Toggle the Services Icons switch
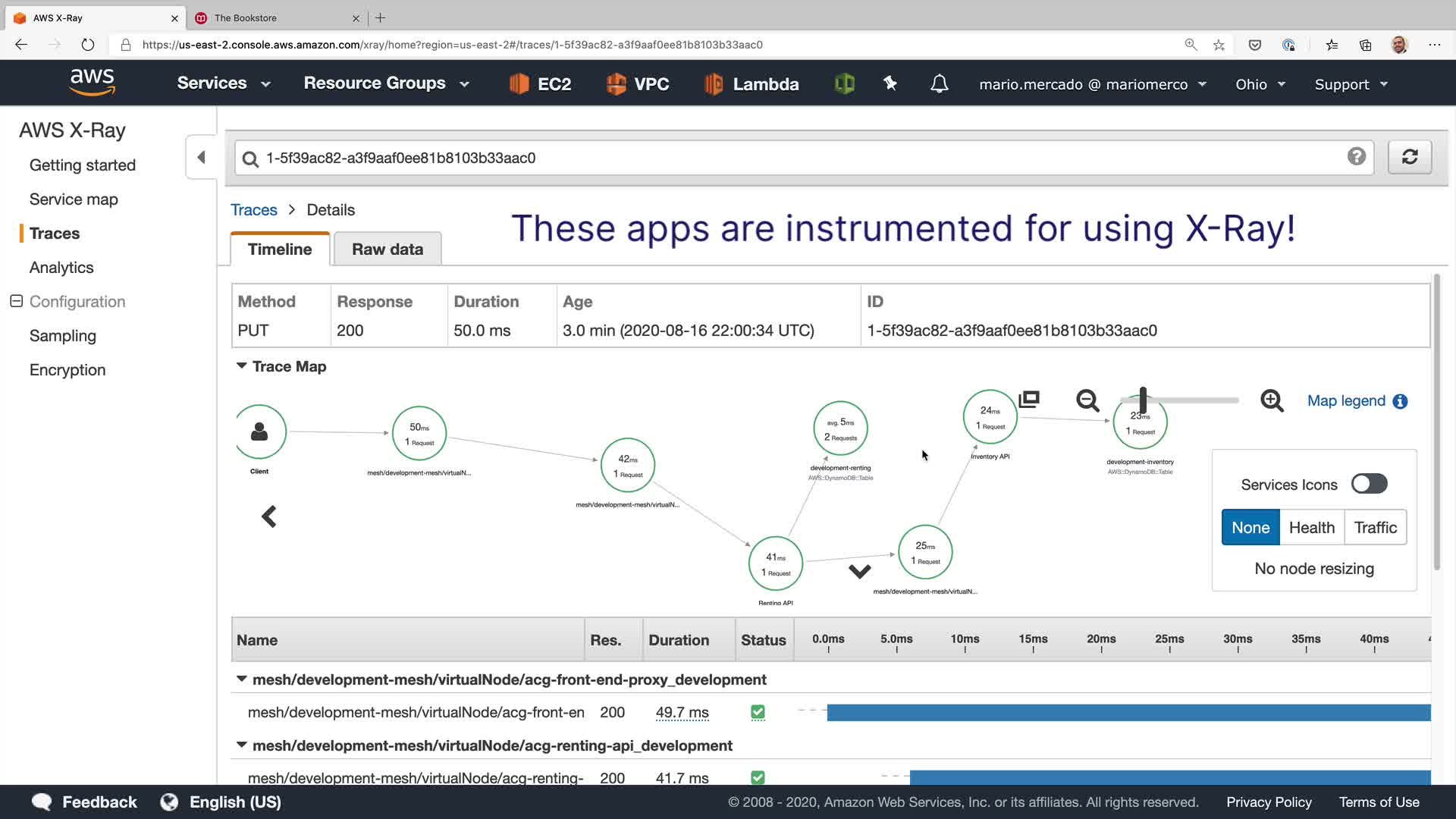The width and height of the screenshot is (1456, 819). pyautogui.click(x=1369, y=484)
